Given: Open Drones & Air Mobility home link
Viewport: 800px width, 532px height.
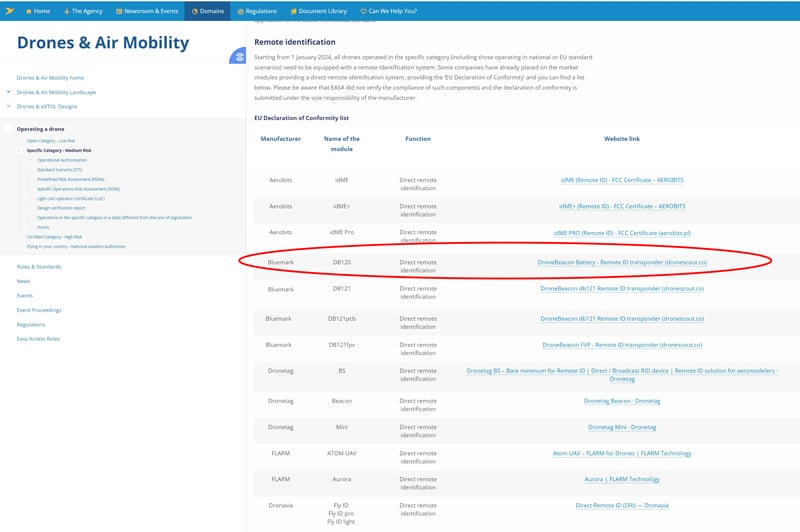Looking at the screenshot, I should pos(49,77).
